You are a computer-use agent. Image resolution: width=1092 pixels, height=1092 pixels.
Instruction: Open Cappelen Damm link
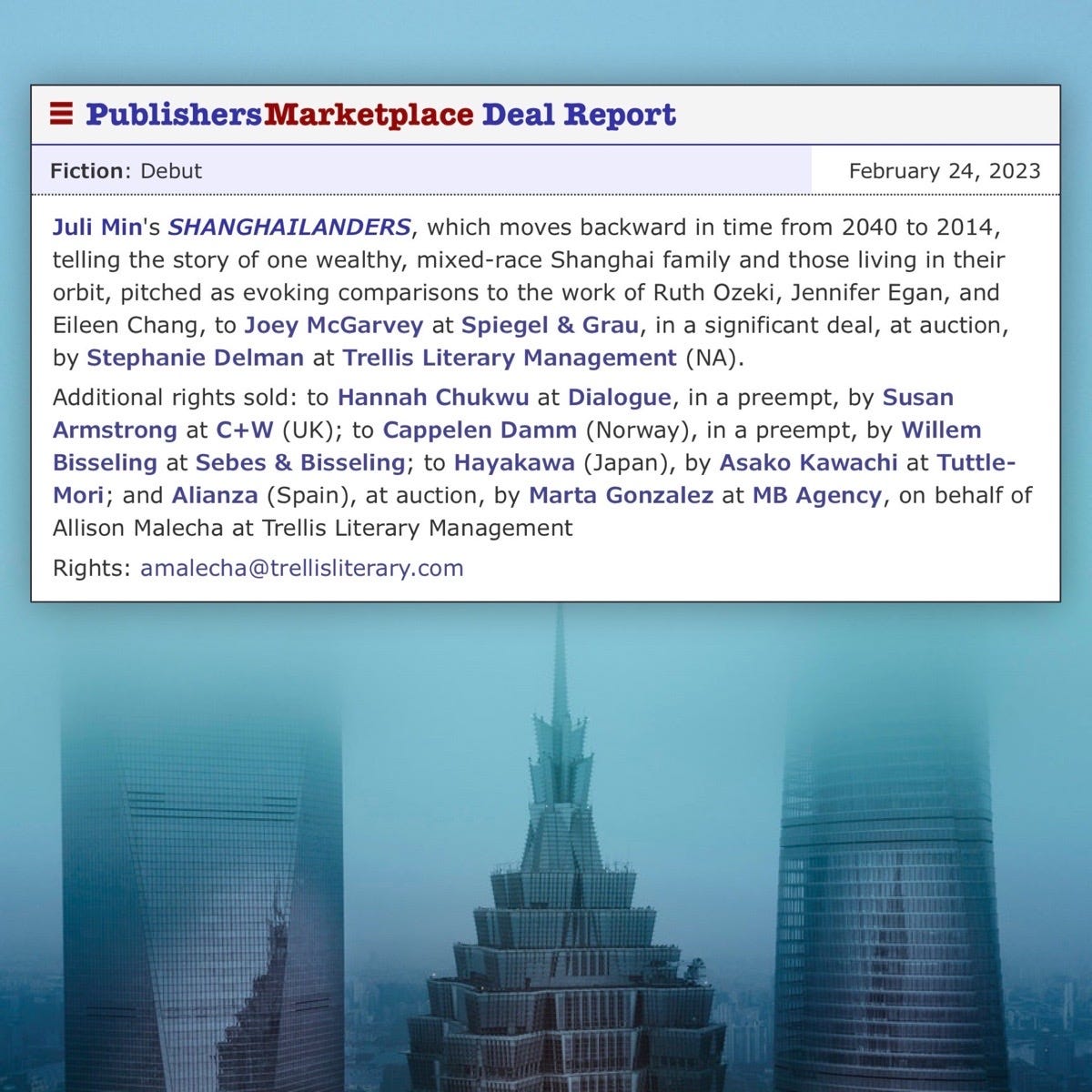[480, 430]
